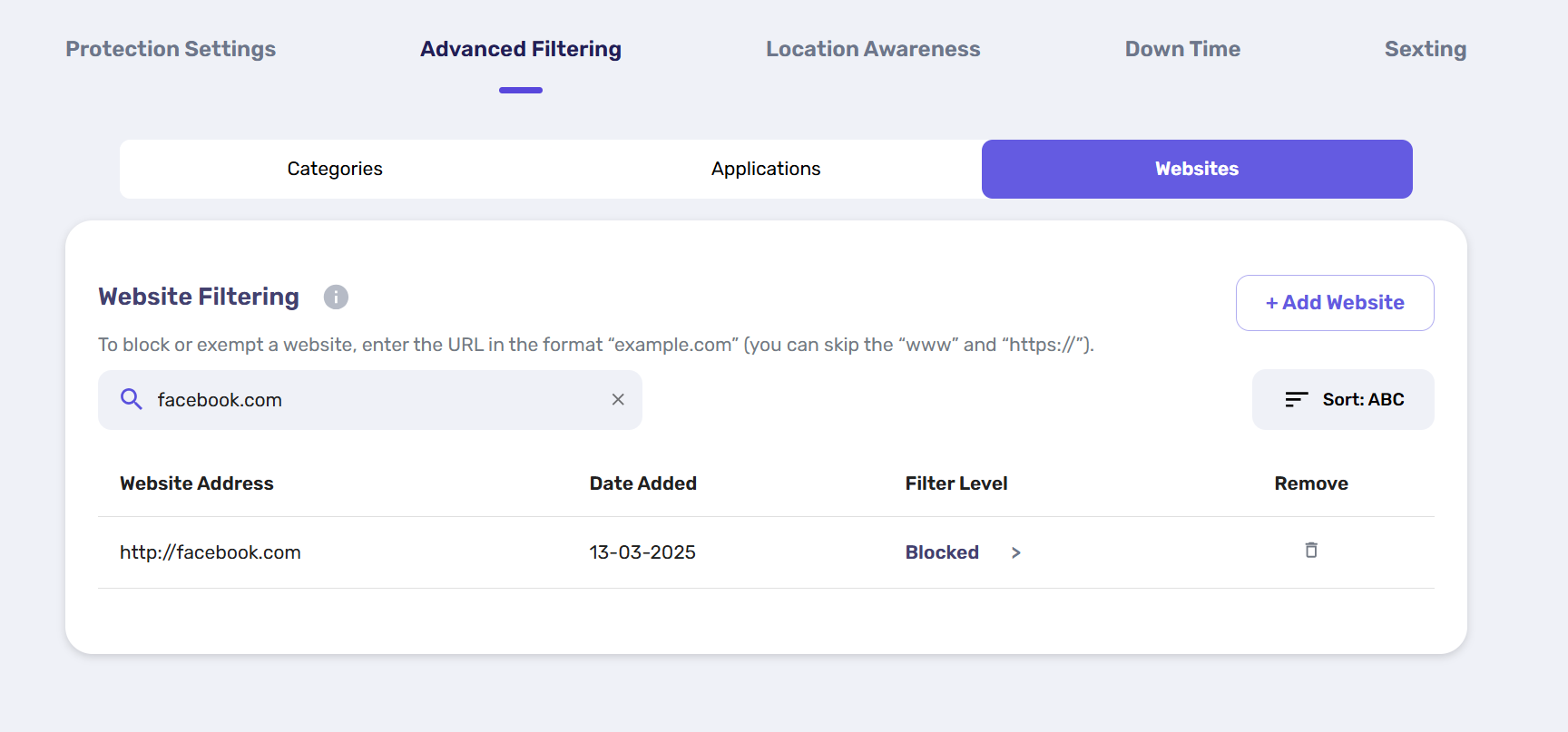Click the http://facebook.com address cell
The image size is (1568, 732).
tap(211, 552)
